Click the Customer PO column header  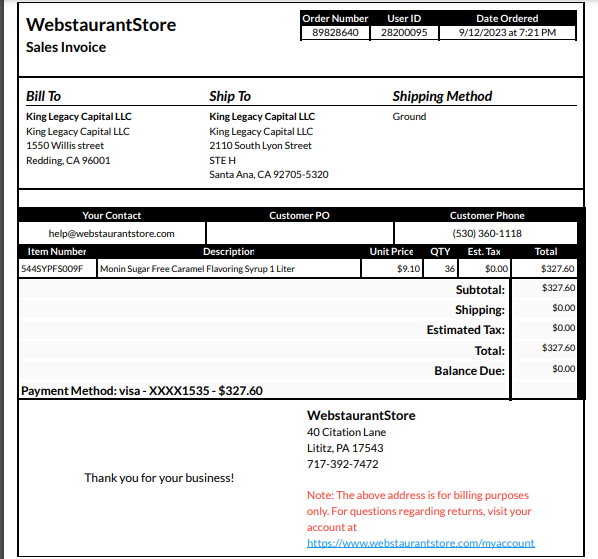[x=299, y=215]
